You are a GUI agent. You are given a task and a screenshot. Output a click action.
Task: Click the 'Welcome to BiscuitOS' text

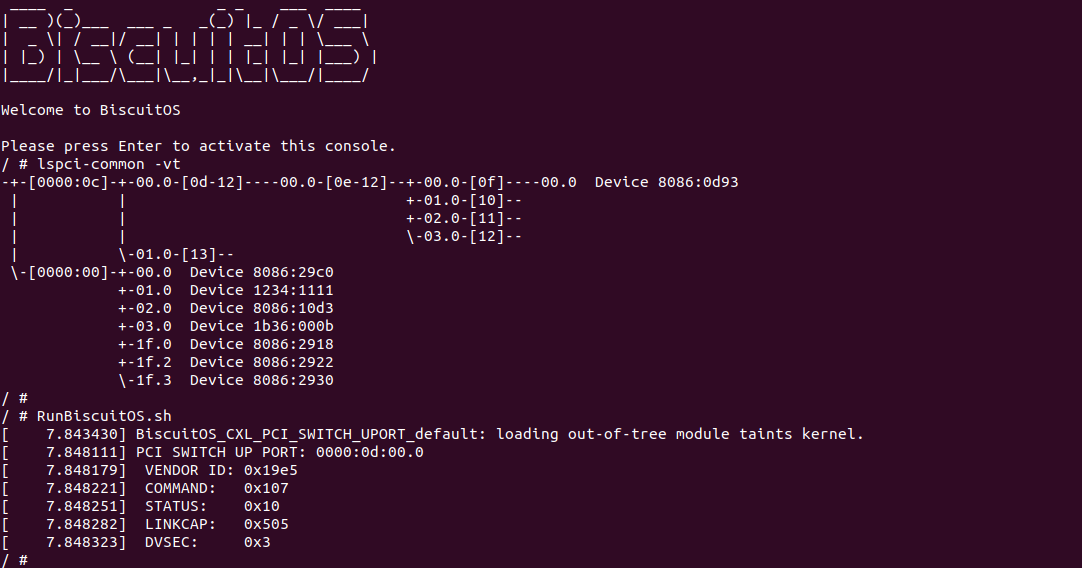pos(90,110)
